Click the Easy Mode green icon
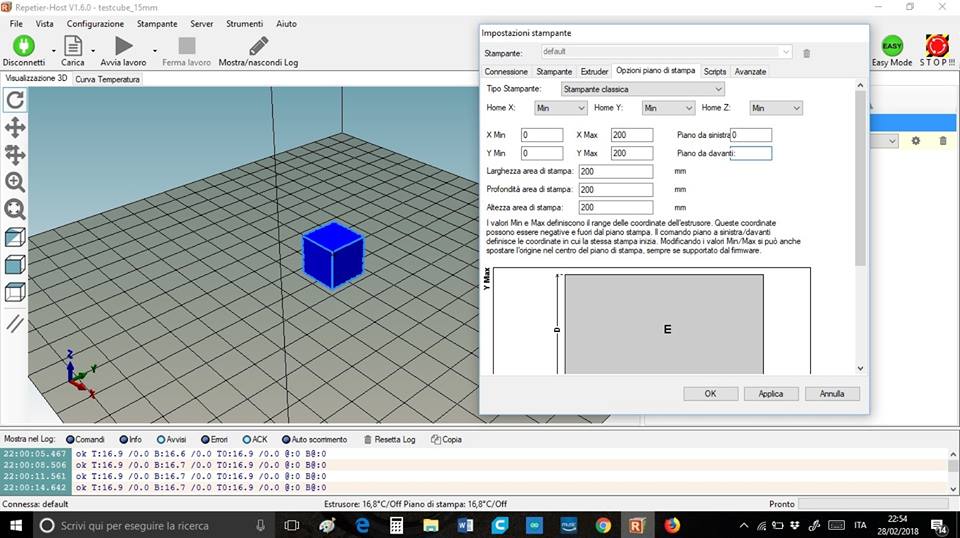 click(x=892, y=46)
